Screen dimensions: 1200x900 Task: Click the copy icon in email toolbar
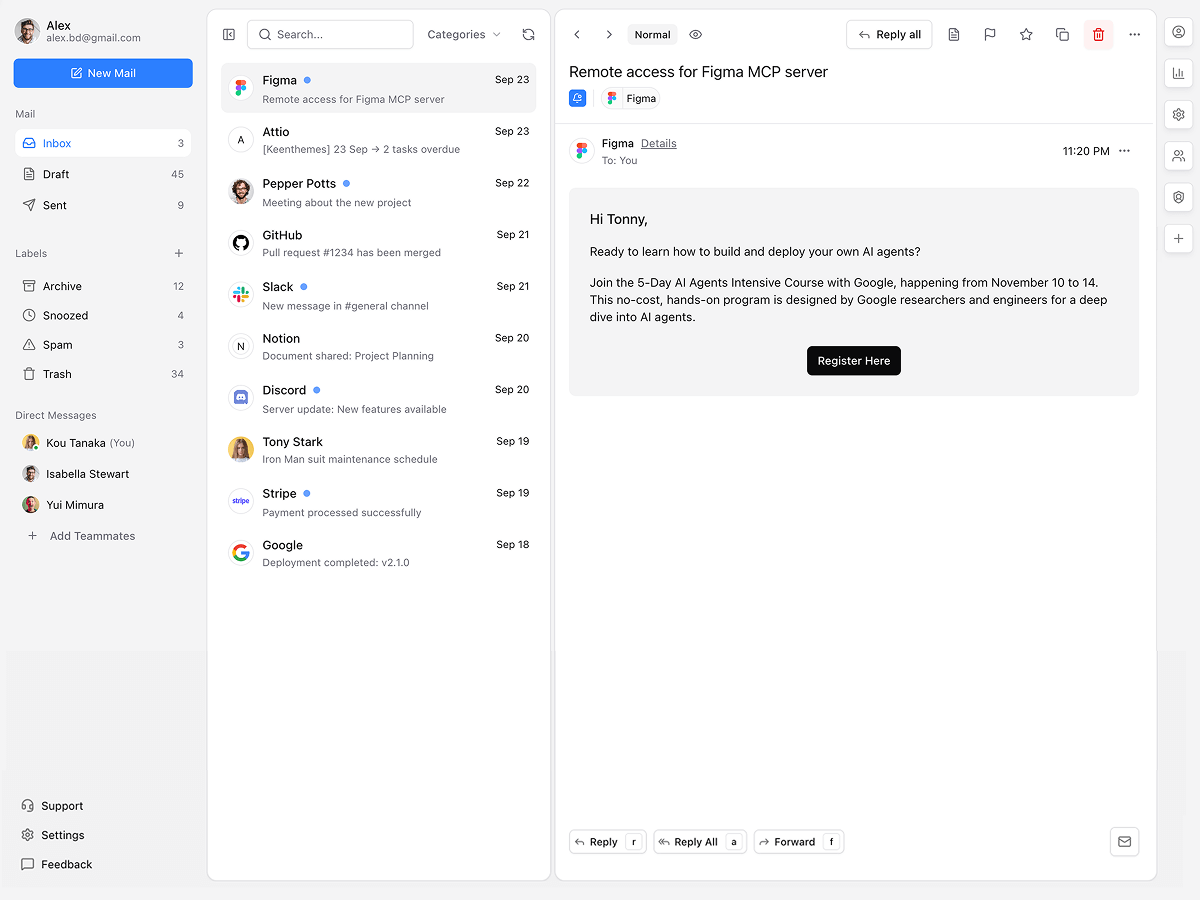1062,35
